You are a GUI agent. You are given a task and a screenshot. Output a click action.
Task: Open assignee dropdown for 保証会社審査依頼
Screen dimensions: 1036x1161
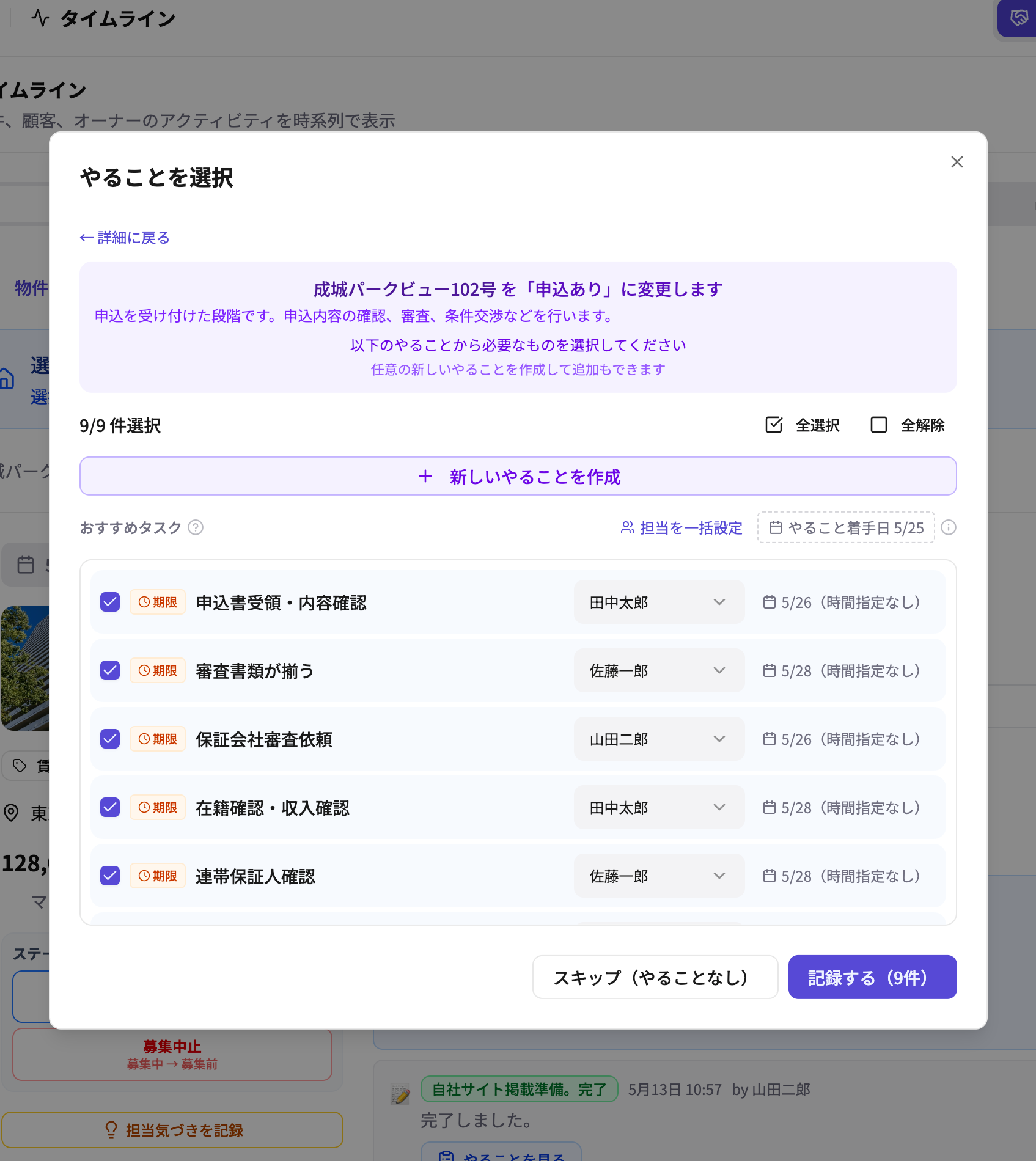coord(659,739)
